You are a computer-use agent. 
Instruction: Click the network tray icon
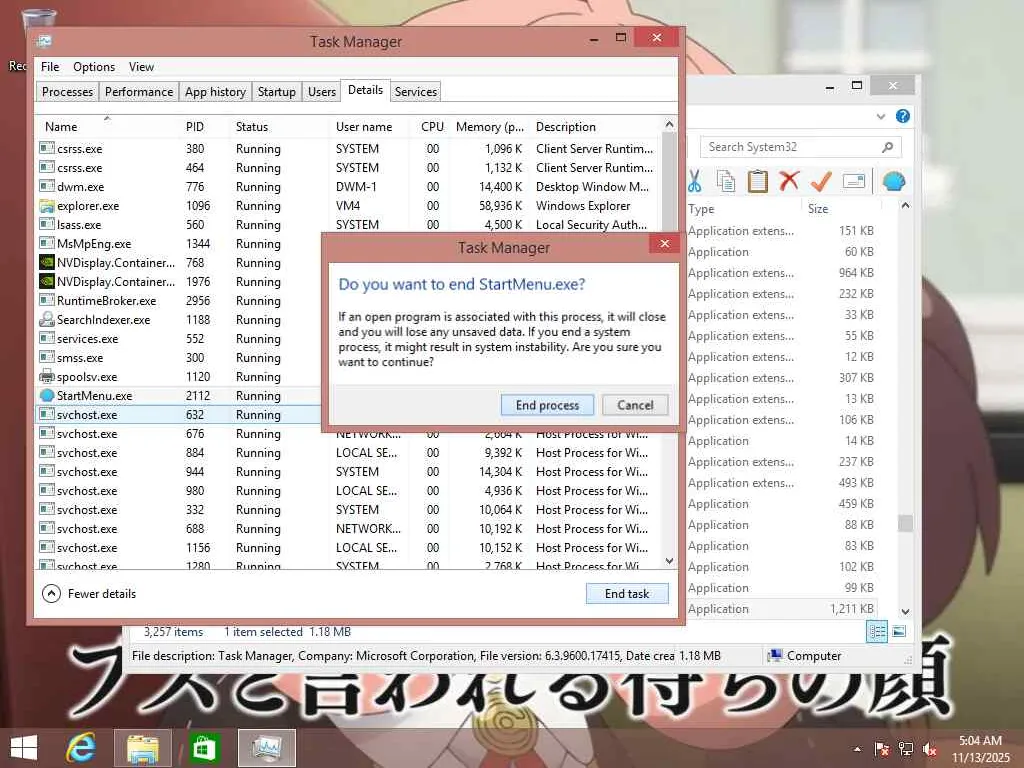tap(906, 748)
